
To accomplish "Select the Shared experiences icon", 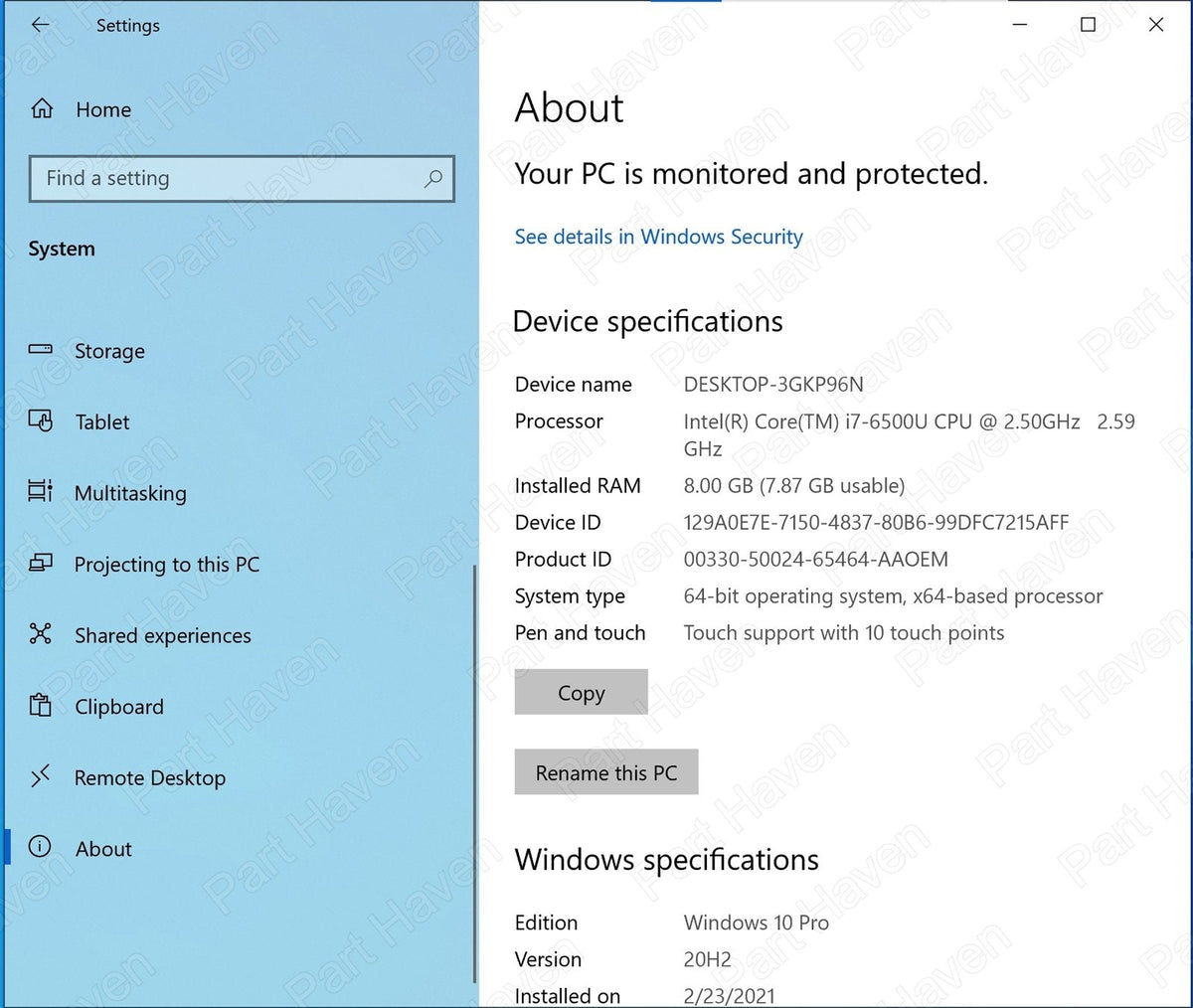I will click(41, 634).
